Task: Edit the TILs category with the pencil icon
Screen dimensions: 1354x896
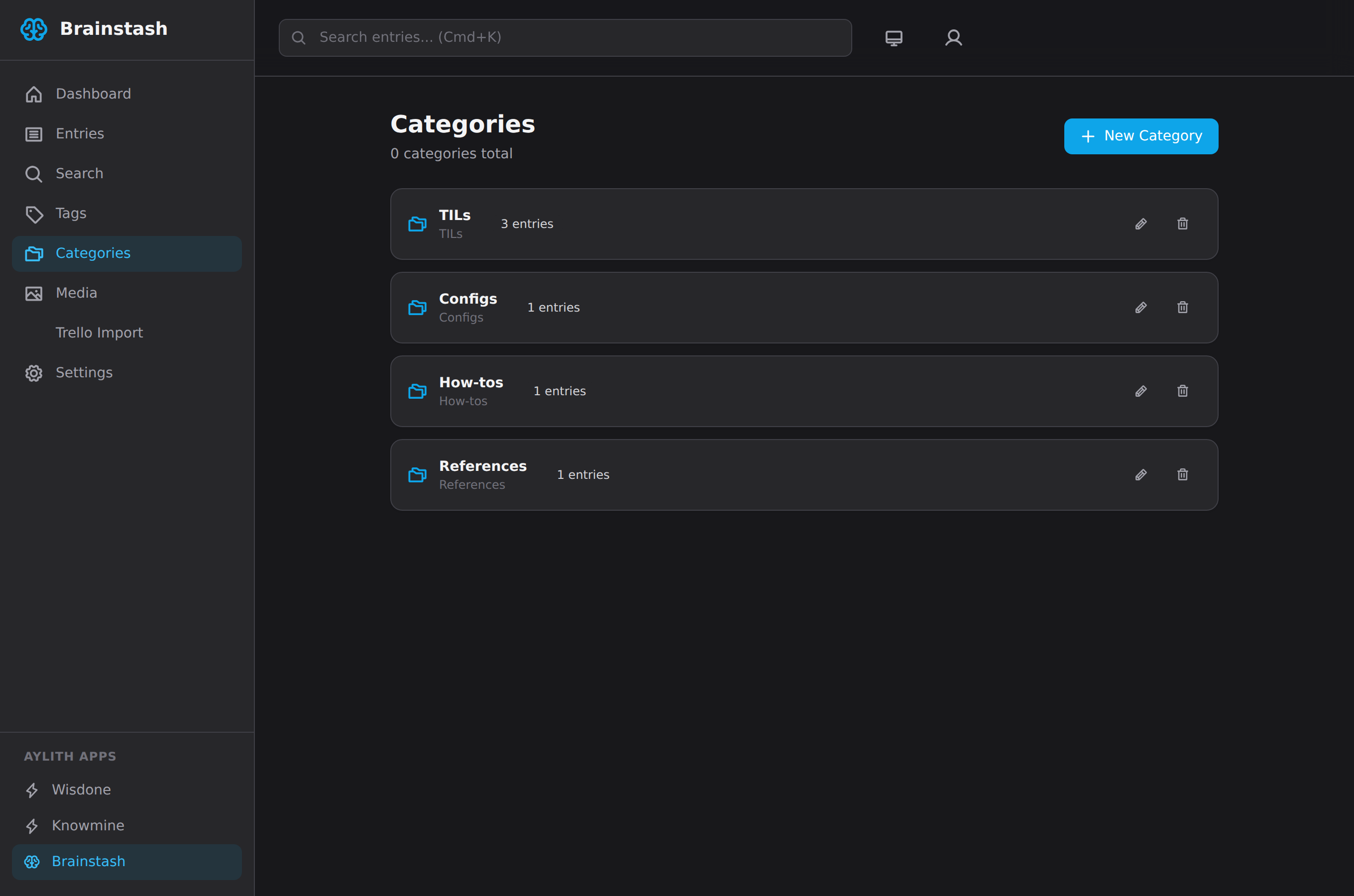Action: click(x=1141, y=224)
